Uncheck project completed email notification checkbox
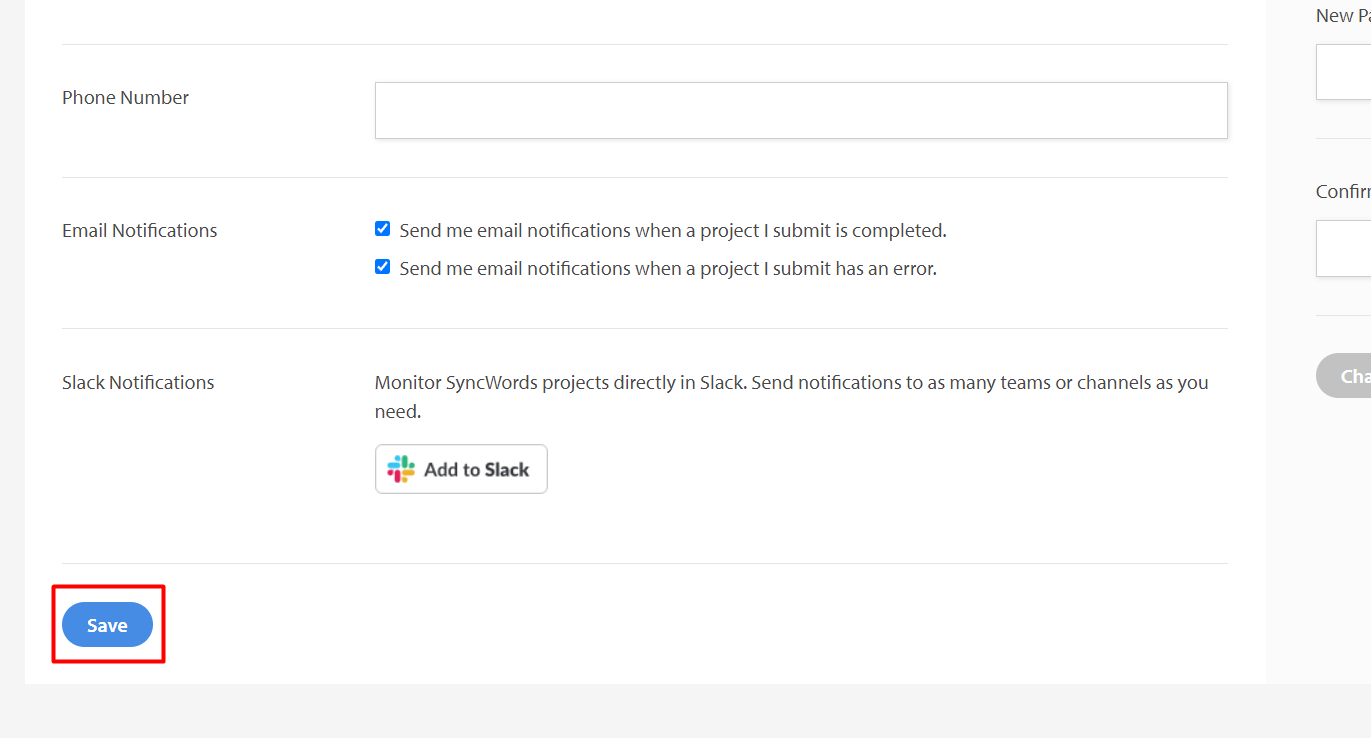This screenshot has height=738, width=1371. 382,229
